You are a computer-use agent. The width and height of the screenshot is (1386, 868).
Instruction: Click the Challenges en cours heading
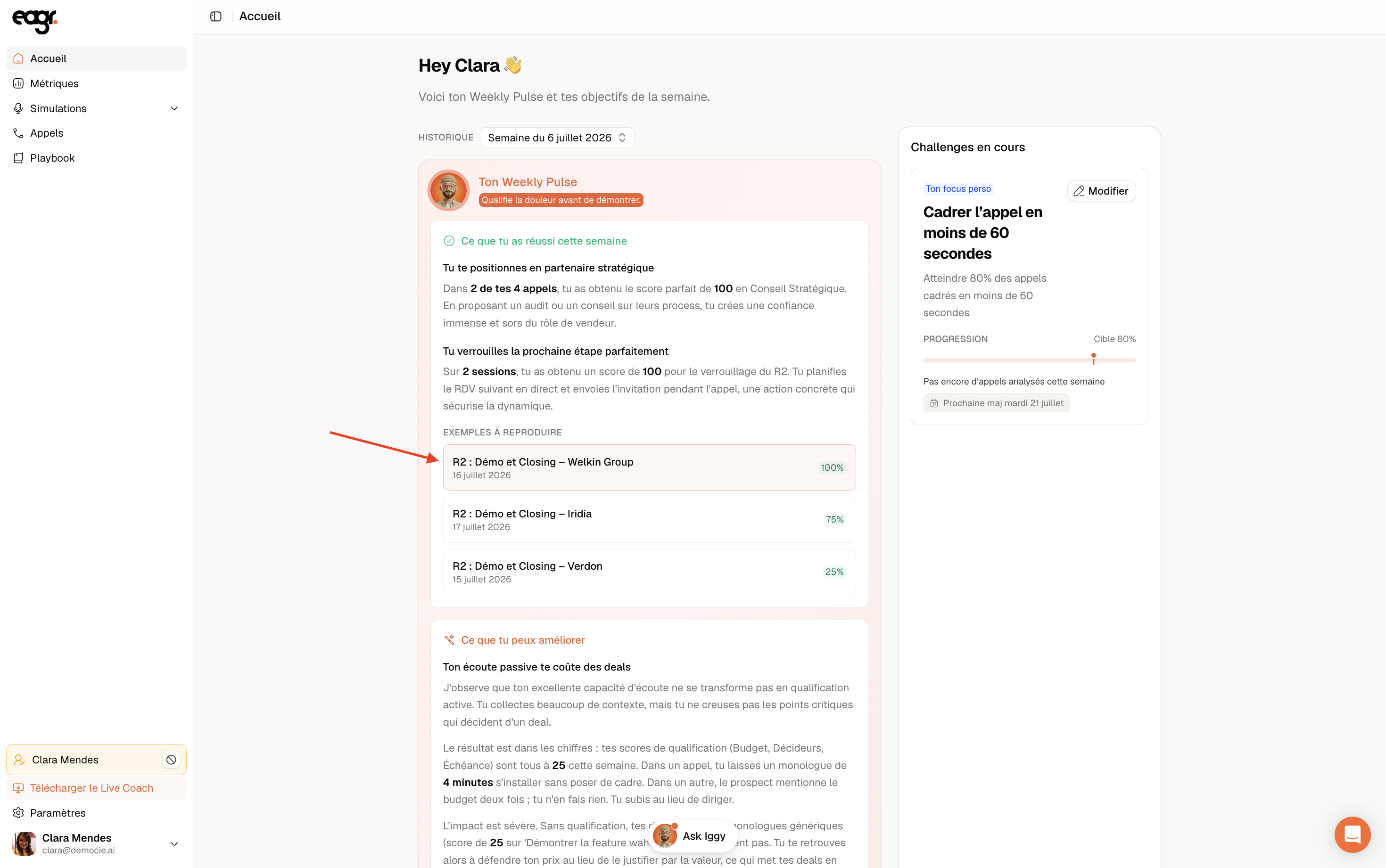[967, 147]
